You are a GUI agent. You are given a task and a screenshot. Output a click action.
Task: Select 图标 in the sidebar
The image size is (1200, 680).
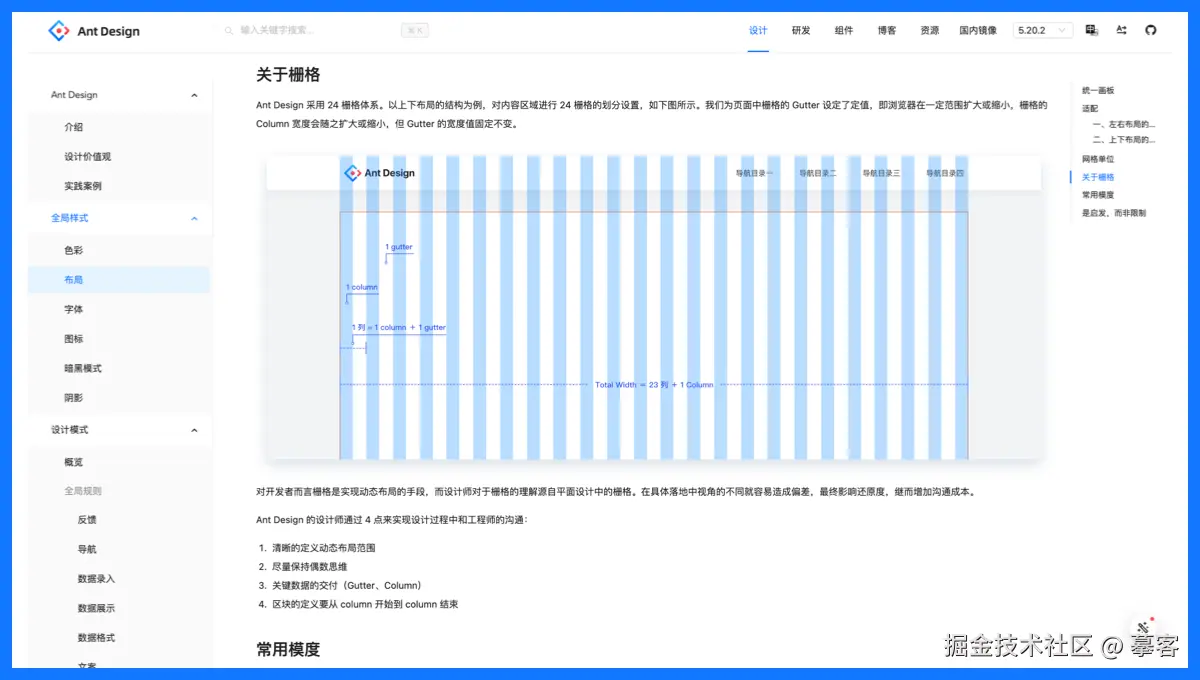pos(119,339)
